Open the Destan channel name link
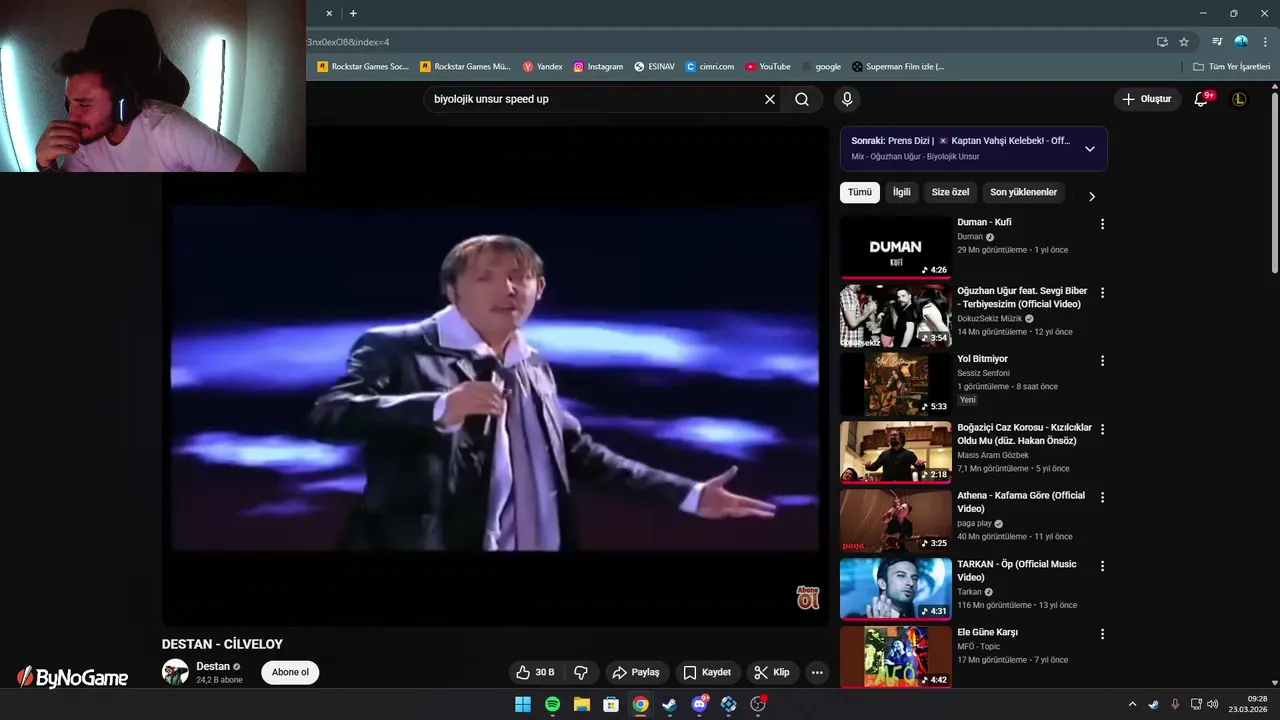Viewport: 1280px width, 720px height. [x=213, y=666]
